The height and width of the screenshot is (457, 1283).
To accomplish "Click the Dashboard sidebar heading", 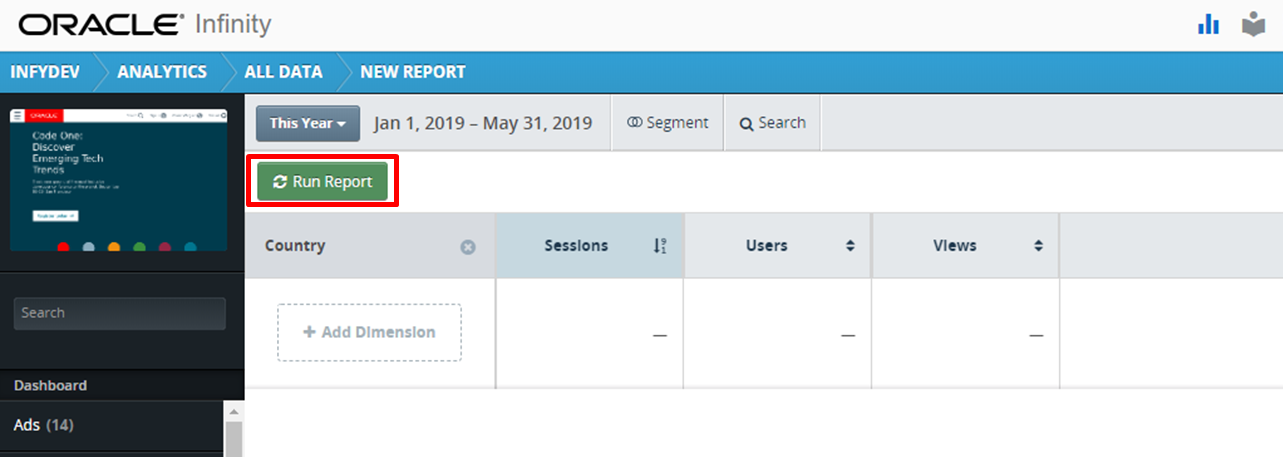I will (50, 385).
